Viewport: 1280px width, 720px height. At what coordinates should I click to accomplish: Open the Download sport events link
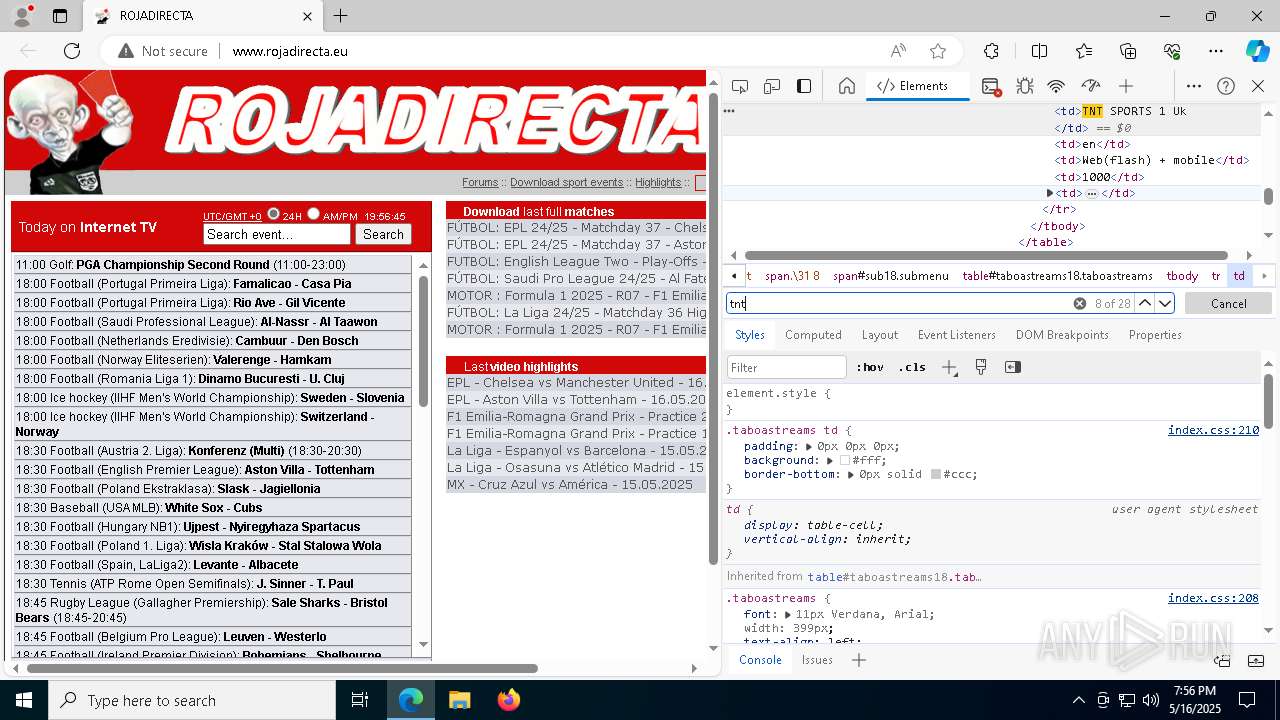coord(566,182)
